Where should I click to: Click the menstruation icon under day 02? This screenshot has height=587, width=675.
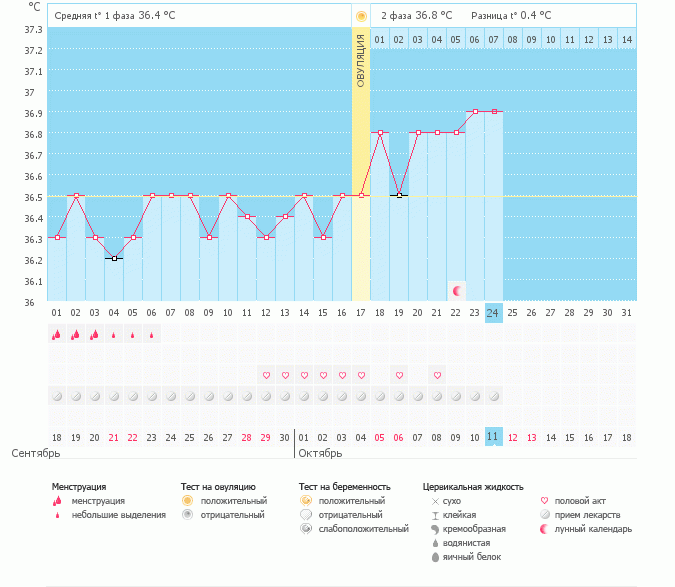point(75,334)
